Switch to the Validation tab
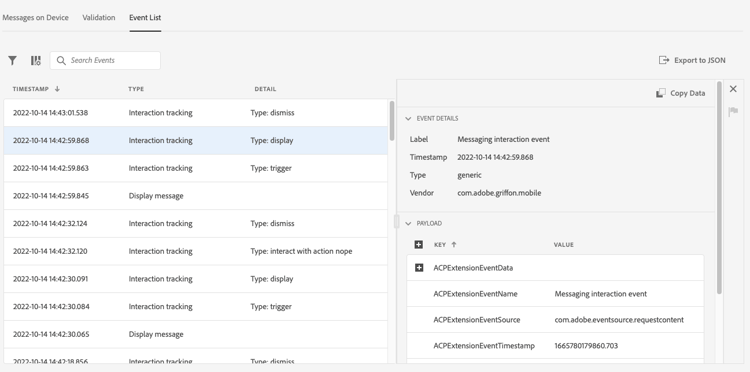The image size is (750, 372). click(99, 18)
